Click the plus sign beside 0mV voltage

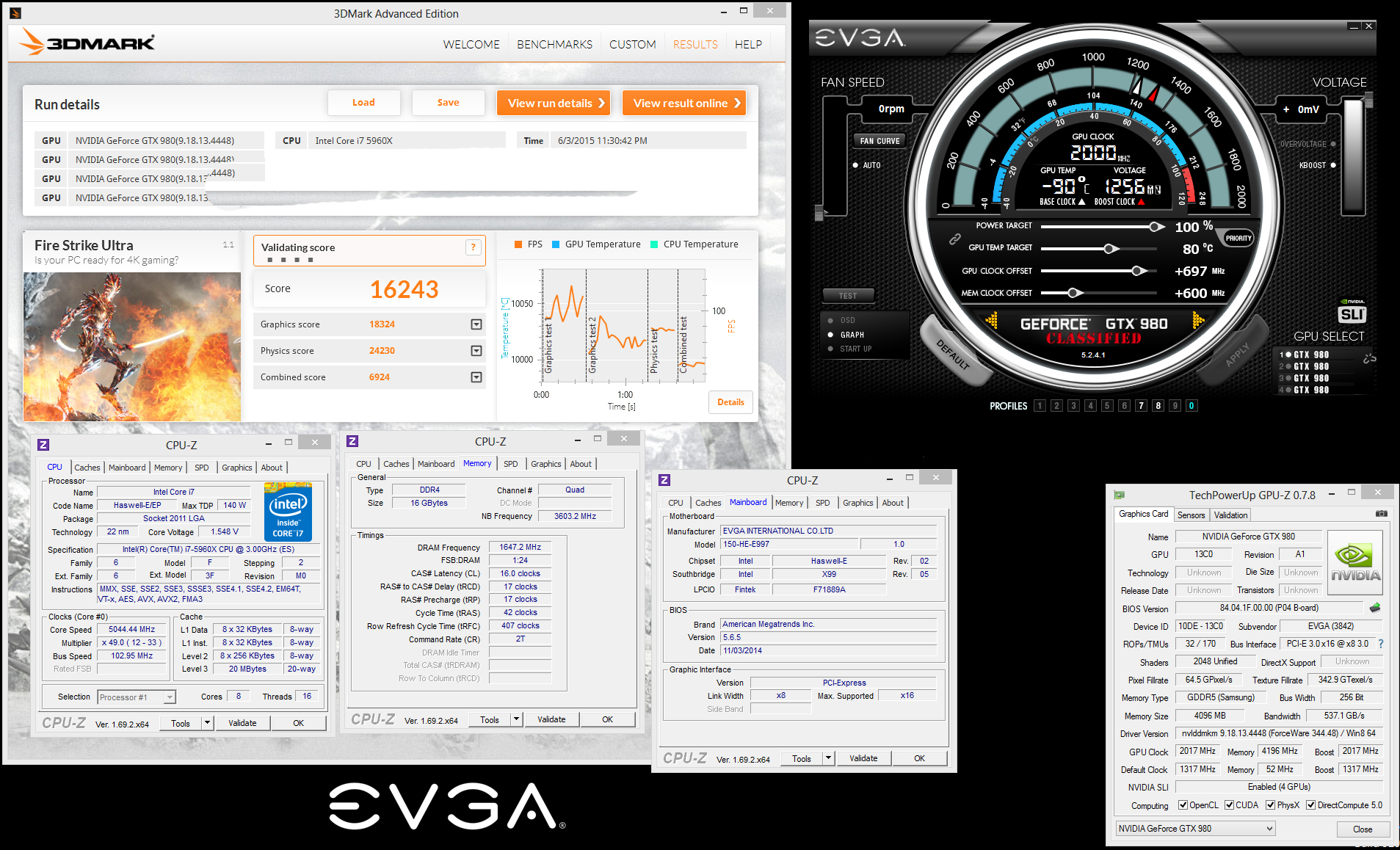(1286, 109)
